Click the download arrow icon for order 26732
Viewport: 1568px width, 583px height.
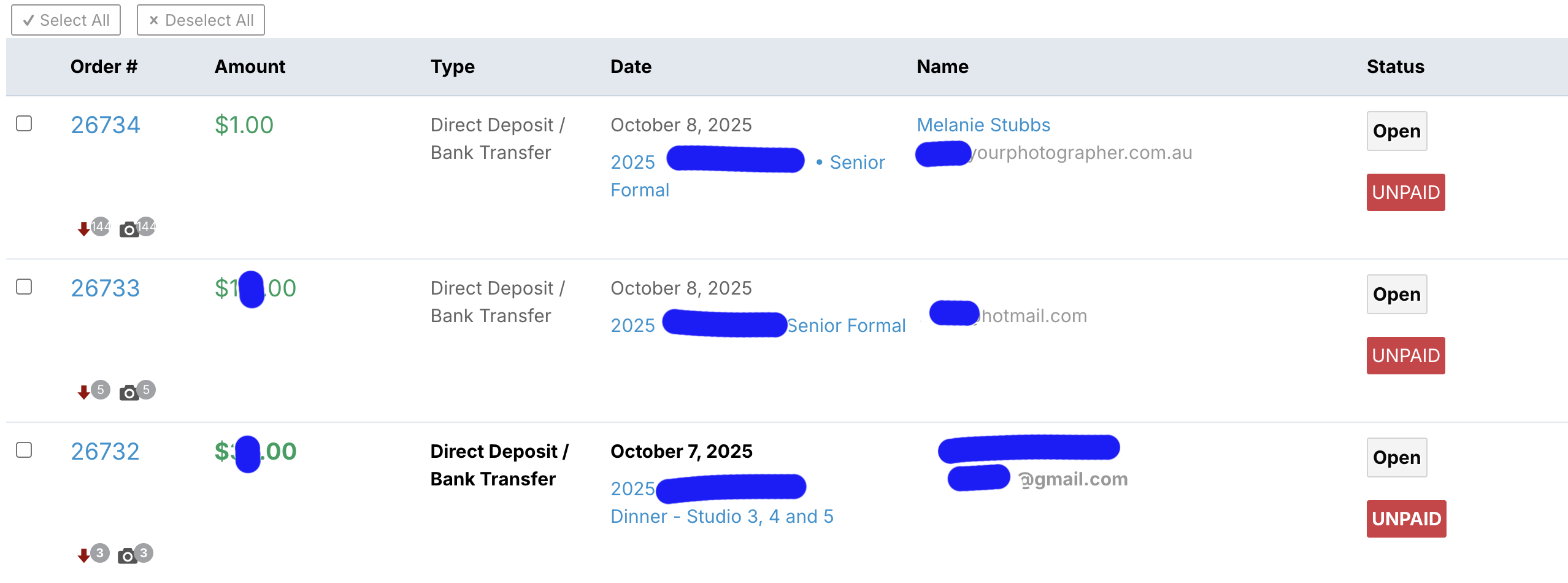coord(84,556)
